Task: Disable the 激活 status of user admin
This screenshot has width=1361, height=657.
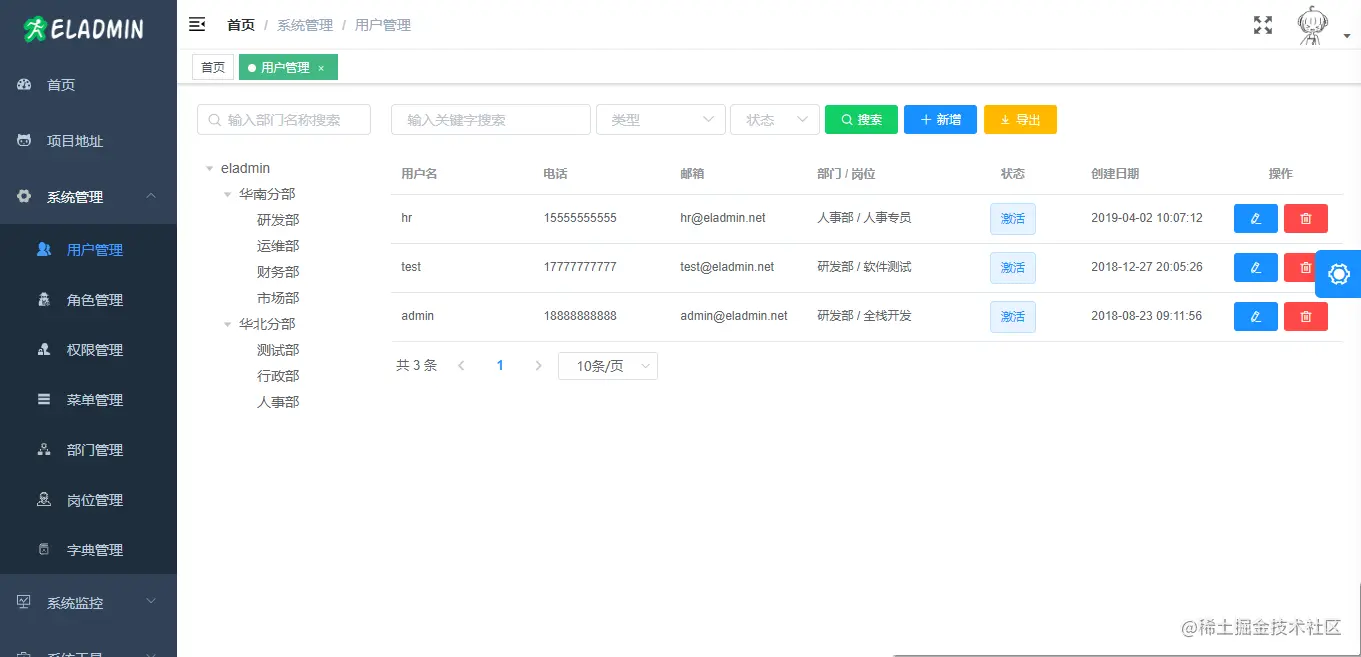Action: tap(1012, 316)
